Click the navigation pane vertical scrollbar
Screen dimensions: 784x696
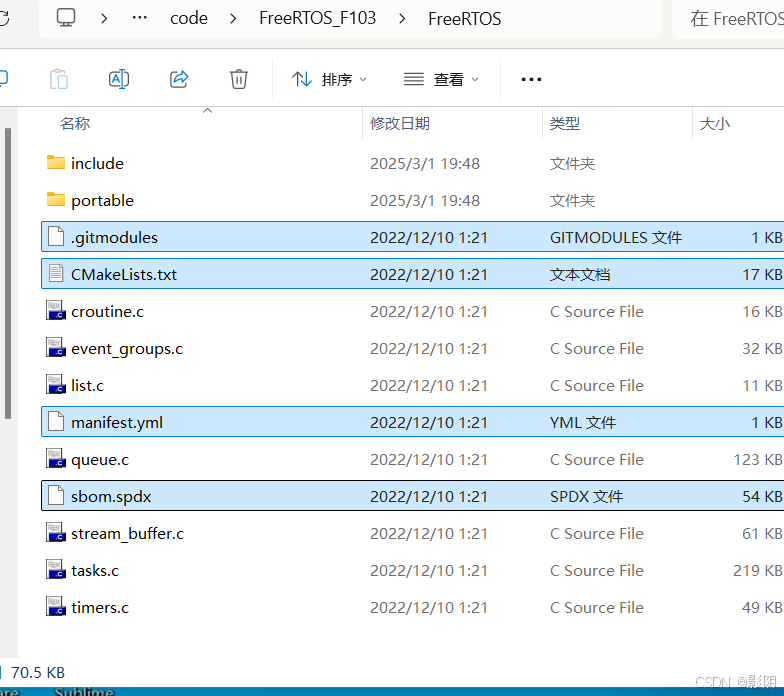(x=8, y=273)
